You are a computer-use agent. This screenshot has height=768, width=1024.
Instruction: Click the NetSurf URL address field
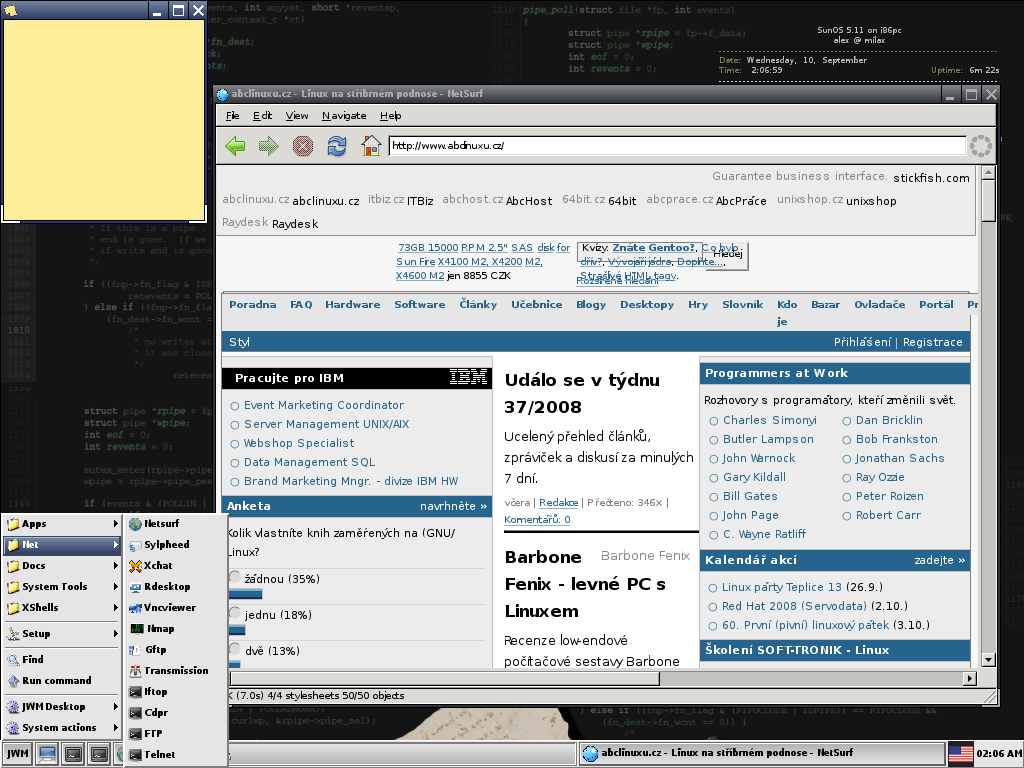pyautogui.click(x=677, y=146)
